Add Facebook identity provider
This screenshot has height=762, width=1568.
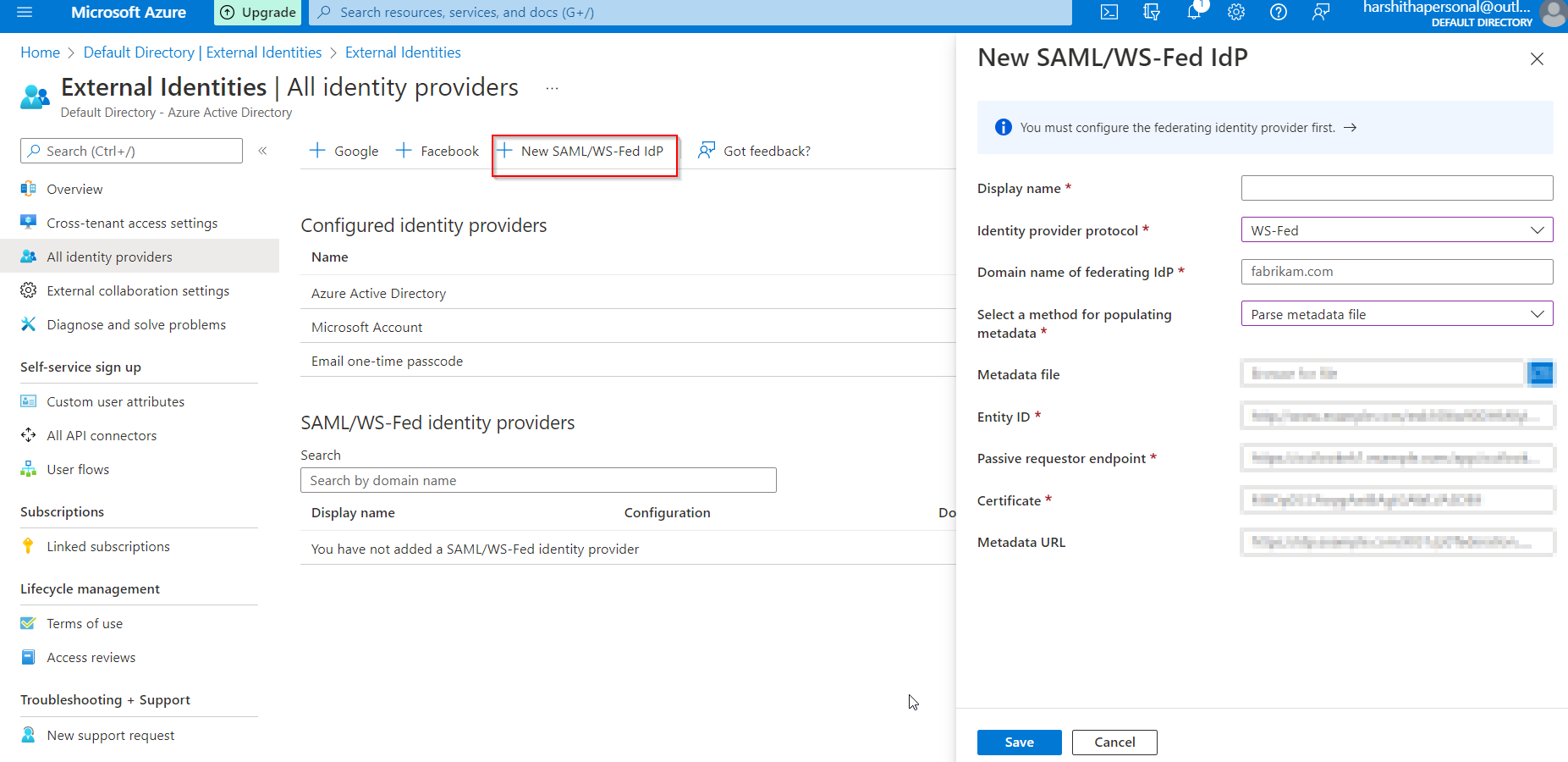pyautogui.click(x=437, y=151)
